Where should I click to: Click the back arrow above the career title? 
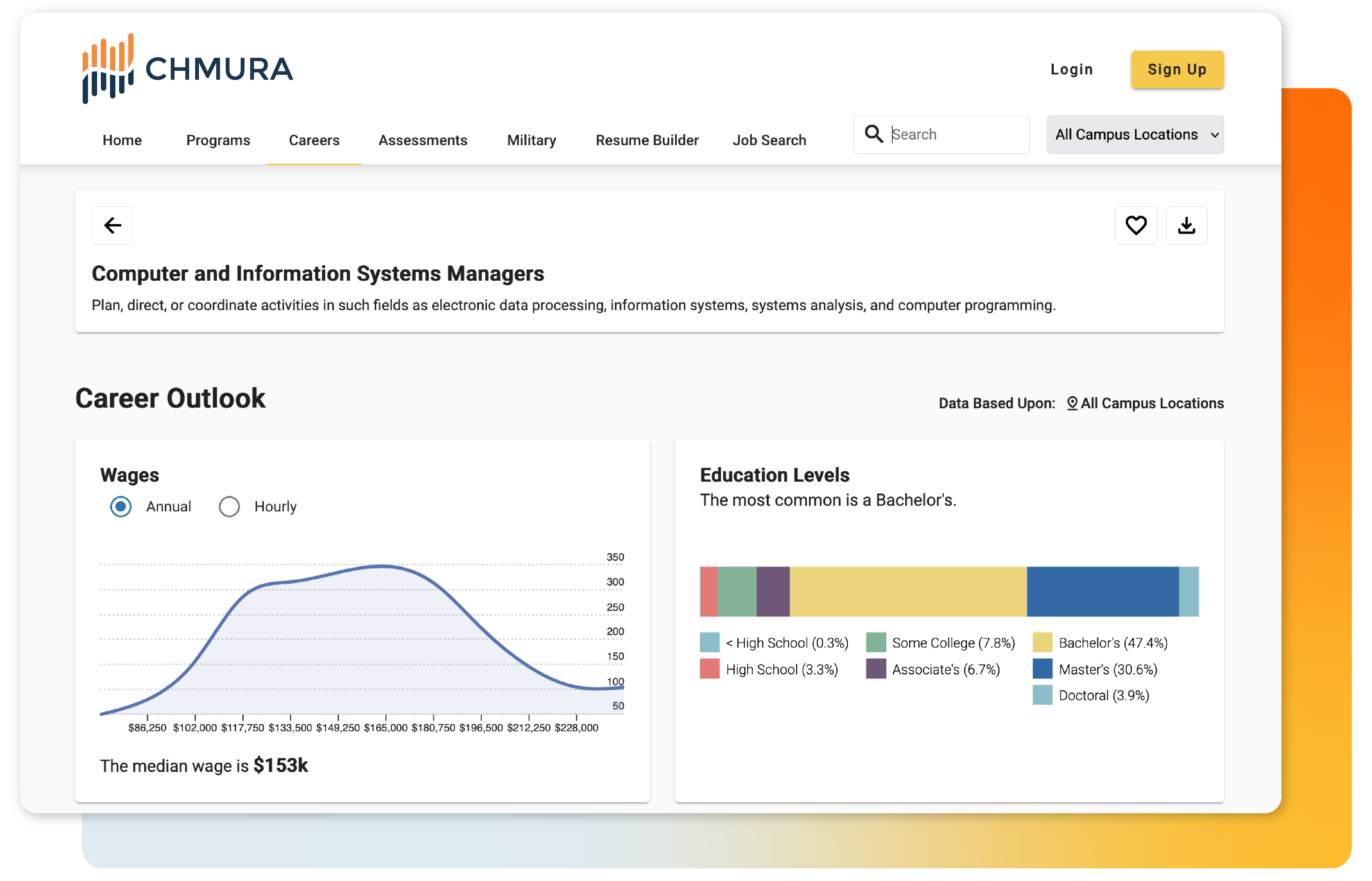112,225
